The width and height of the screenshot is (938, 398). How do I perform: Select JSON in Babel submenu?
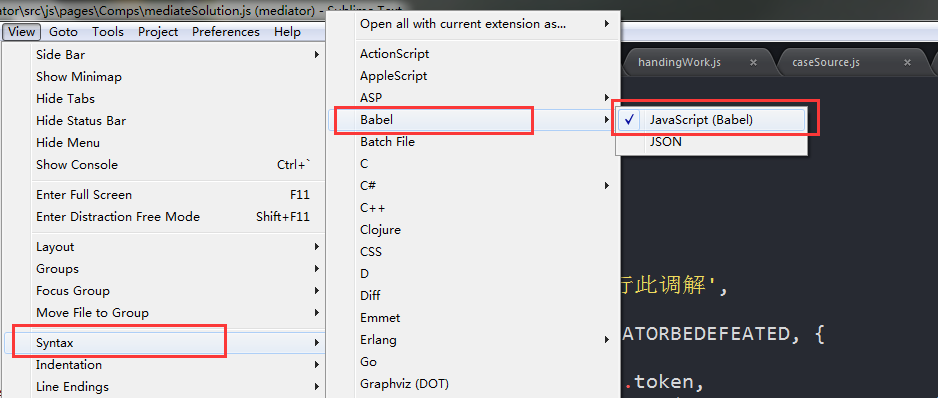pos(710,142)
